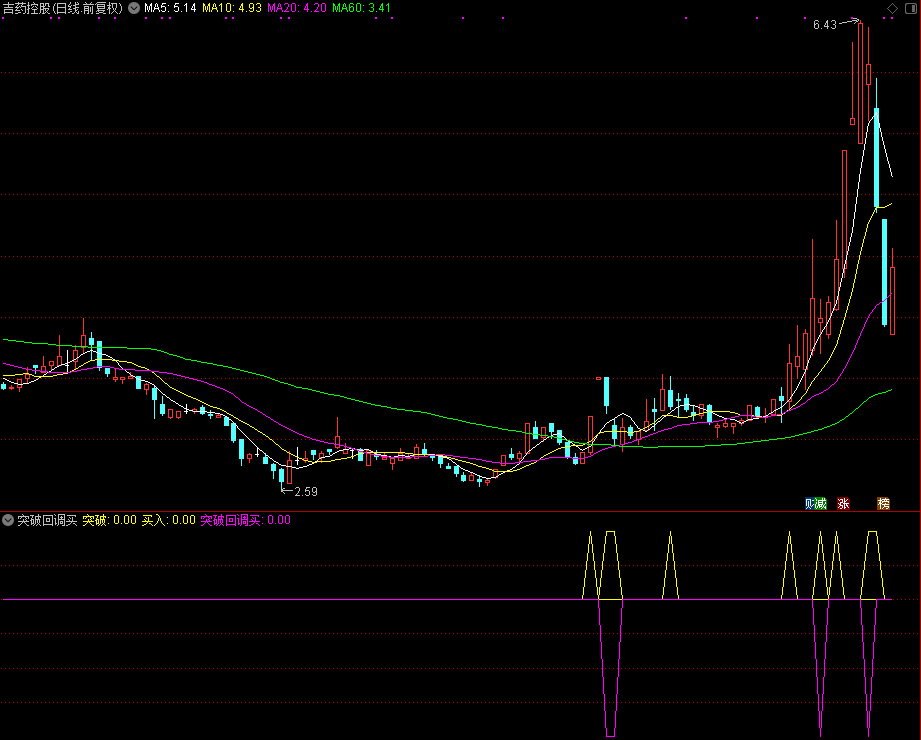The height and width of the screenshot is (740, 921).
Task: Click the diamond icon at top right
Action: 892,8
